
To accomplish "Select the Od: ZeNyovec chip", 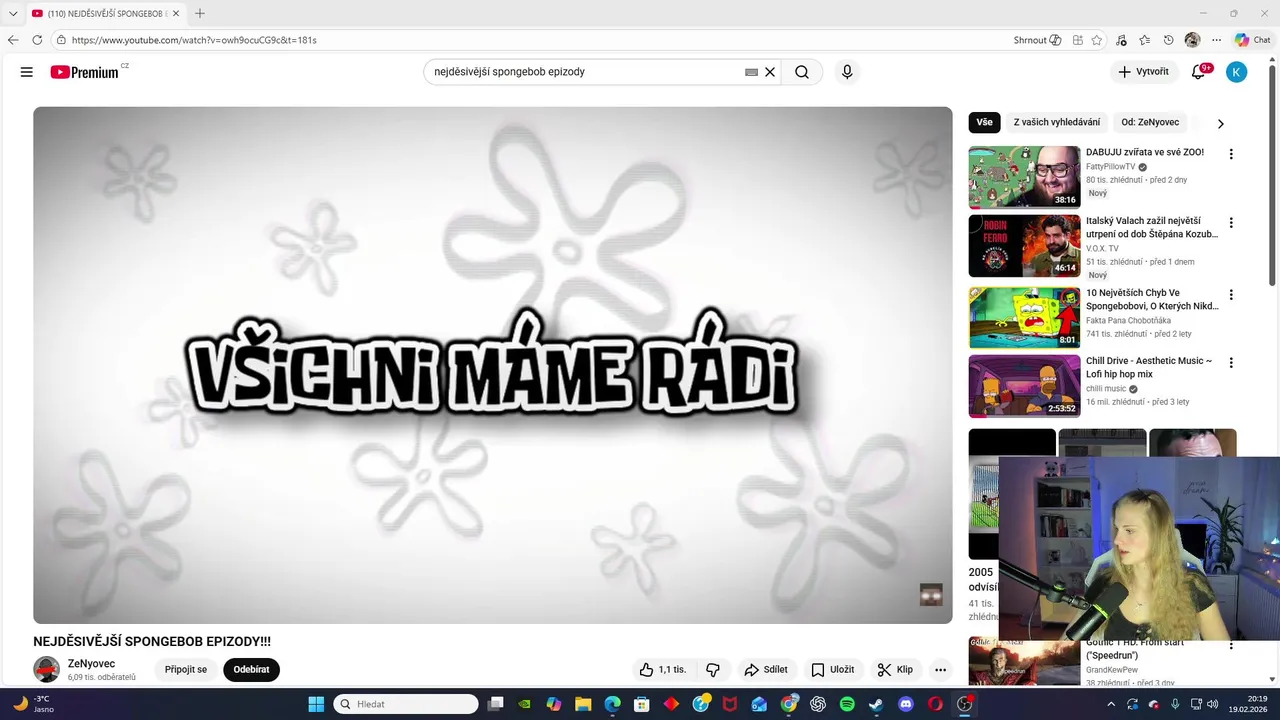I will click(1150, 122).
